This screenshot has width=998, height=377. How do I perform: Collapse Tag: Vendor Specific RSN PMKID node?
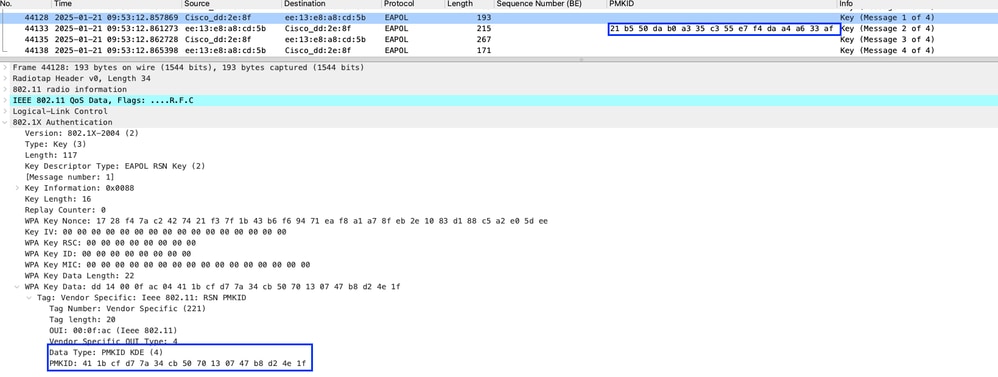pyautogui.click(x=29, y=298)
